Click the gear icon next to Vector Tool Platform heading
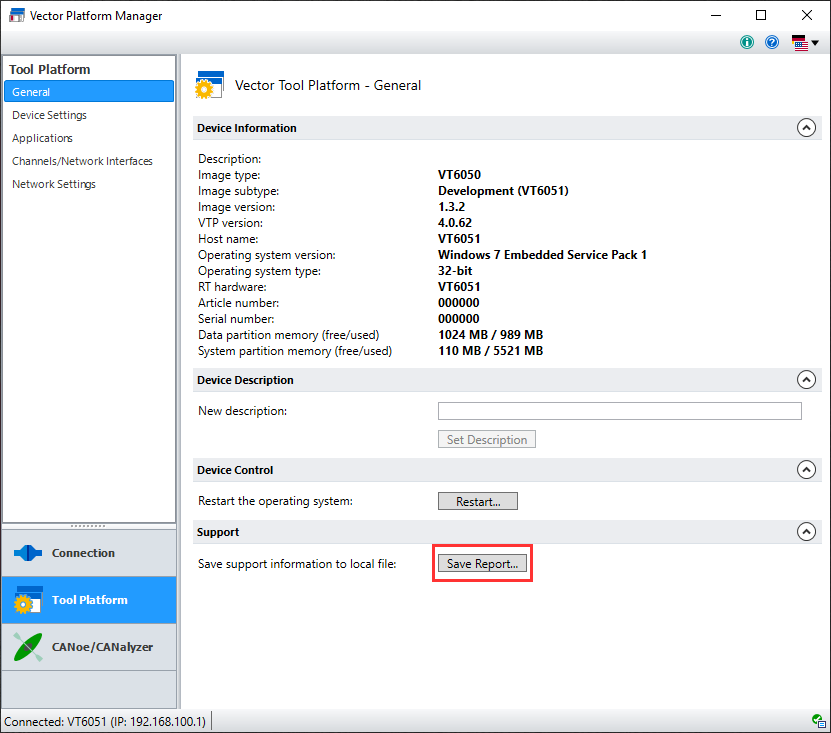 click(x=209, y=86)
